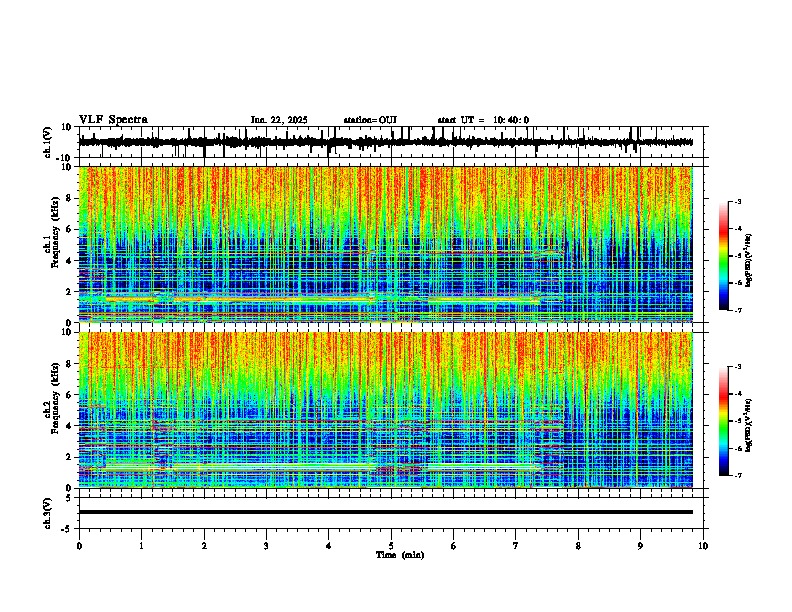Viewport: 792px width, 612px height.
Task: Select the "ch.3(V)" axis label
Action: click(x=48, y=513)
